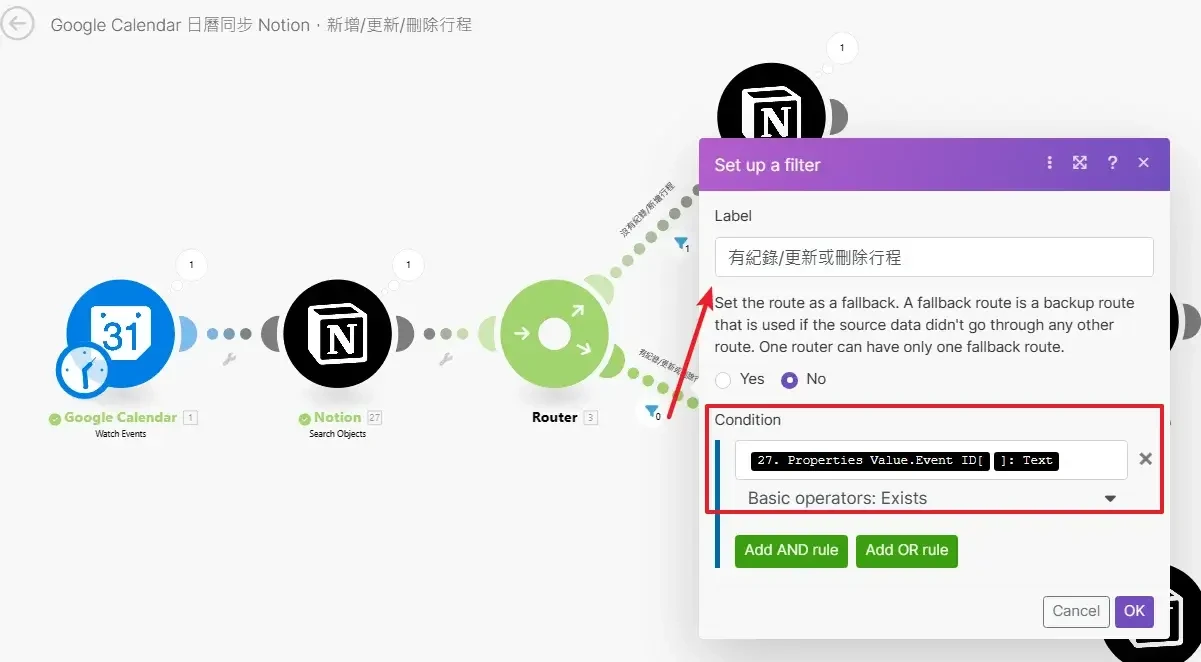1201x662 pixels.
Task: Click the ]: Text pill in condition
Action: [1026, 461]
